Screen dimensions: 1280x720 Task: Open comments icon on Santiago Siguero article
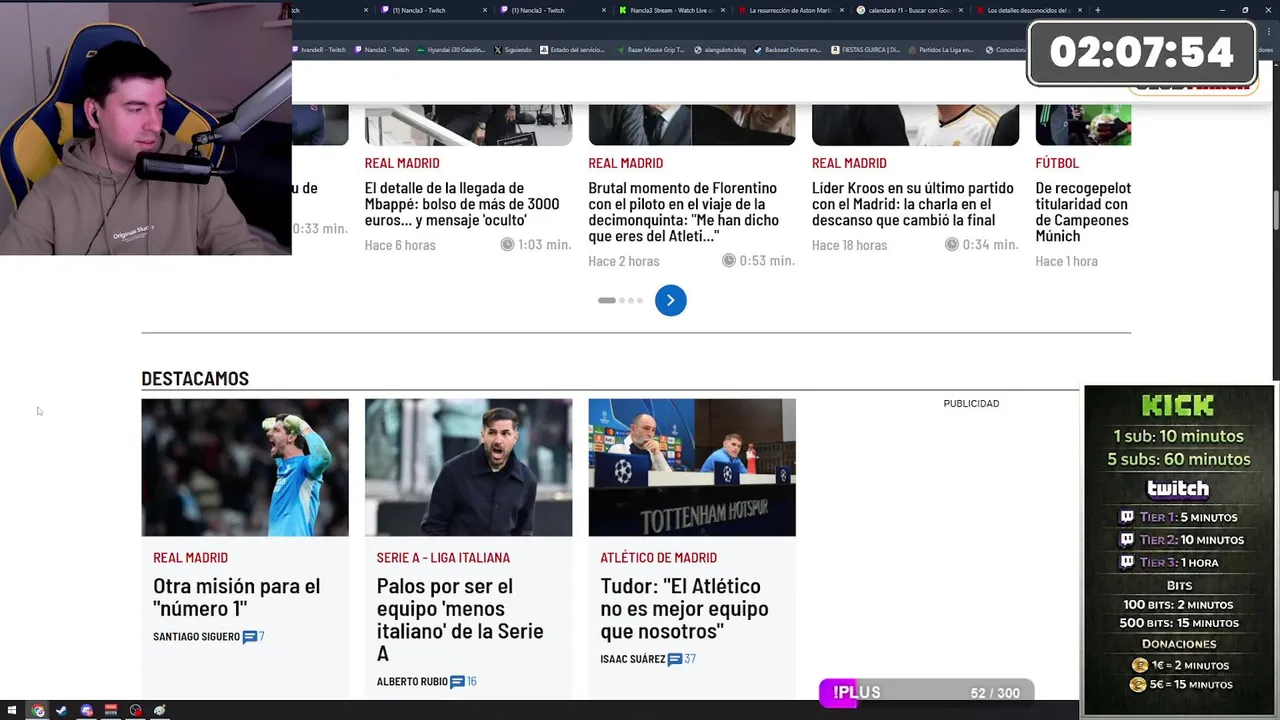[250, 637]
